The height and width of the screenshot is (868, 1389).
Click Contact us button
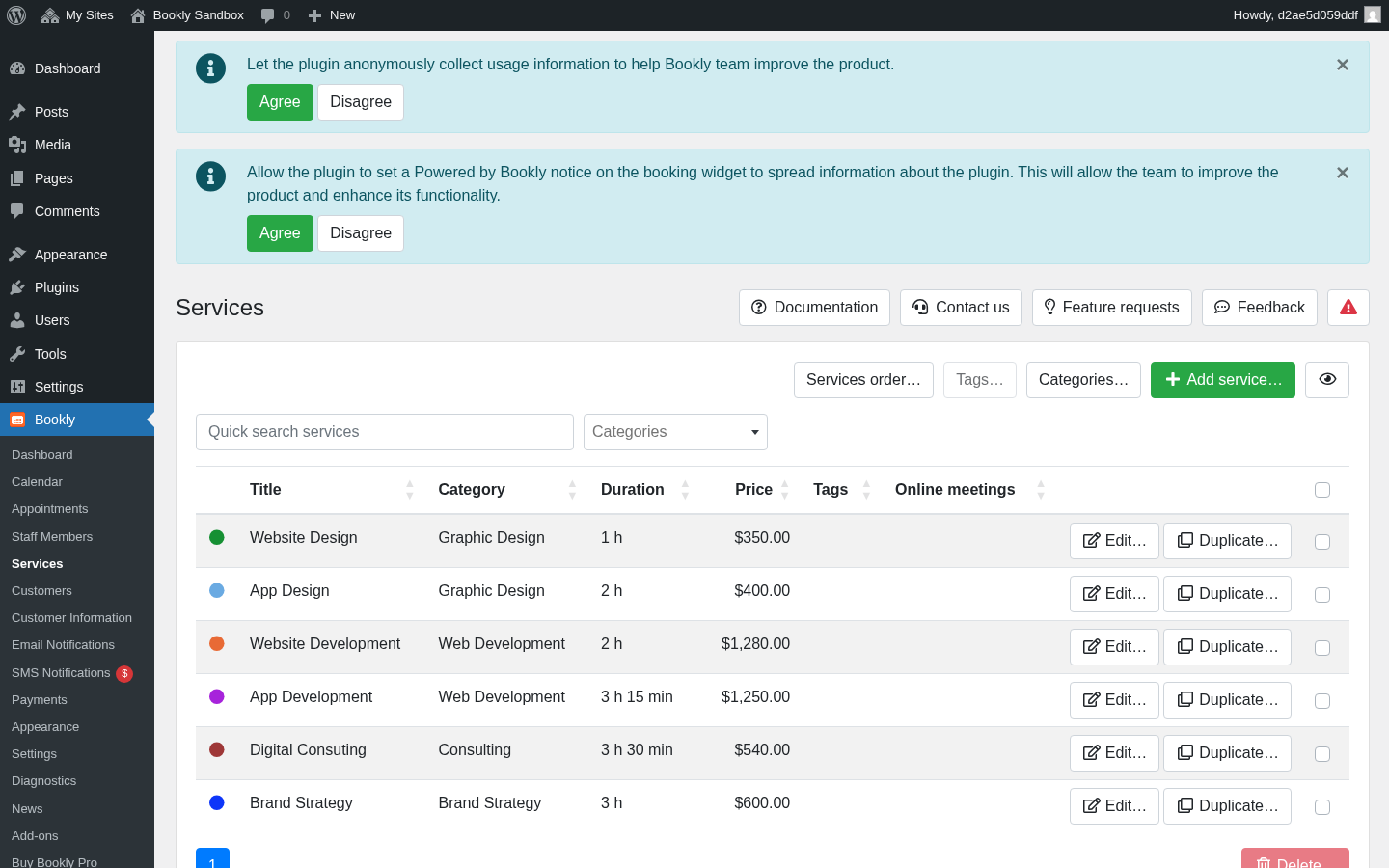961,308
